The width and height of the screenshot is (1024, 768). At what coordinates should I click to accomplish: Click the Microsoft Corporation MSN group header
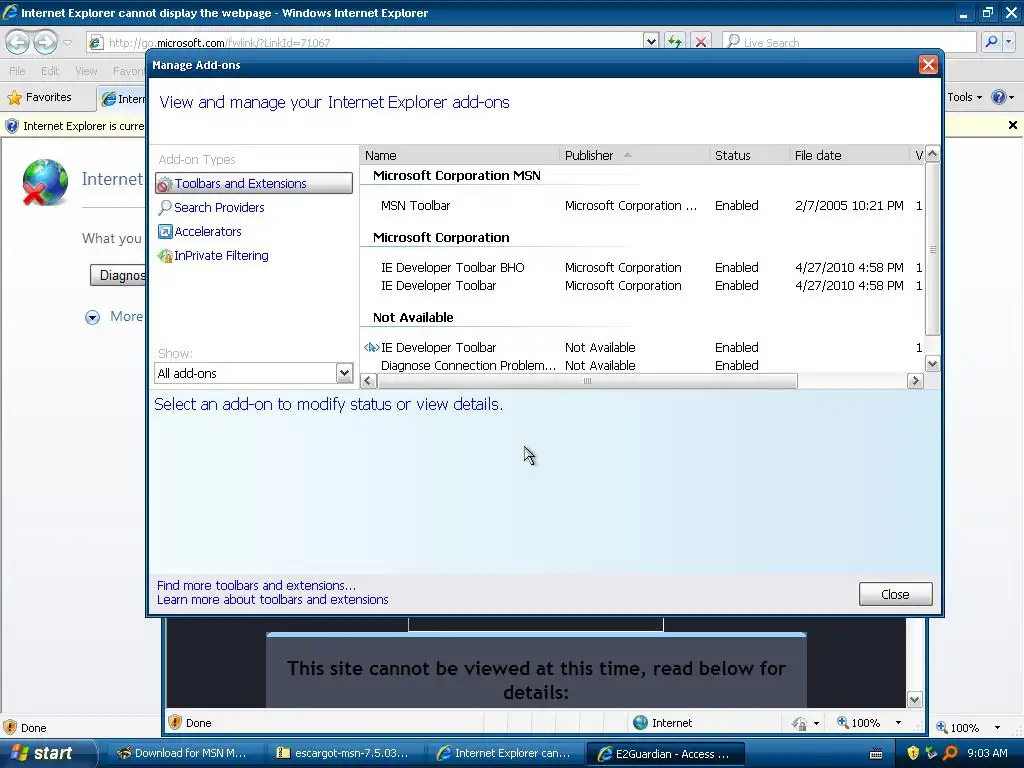click(456, 176)
